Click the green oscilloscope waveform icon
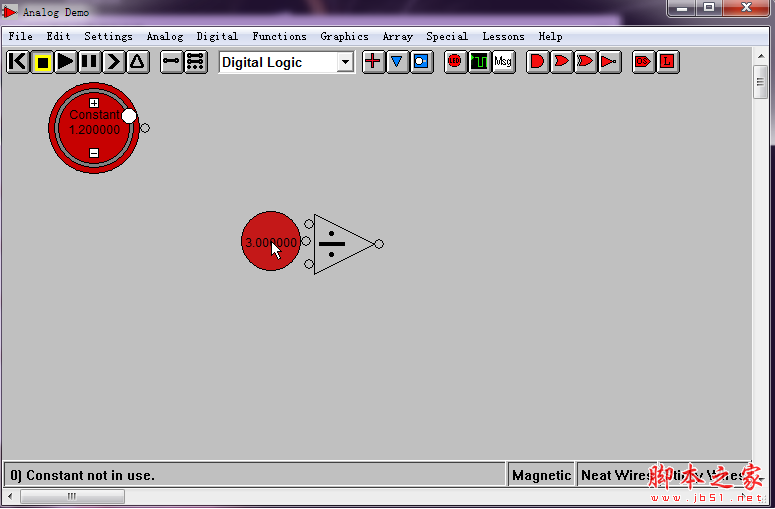 [x=479, y=62]
